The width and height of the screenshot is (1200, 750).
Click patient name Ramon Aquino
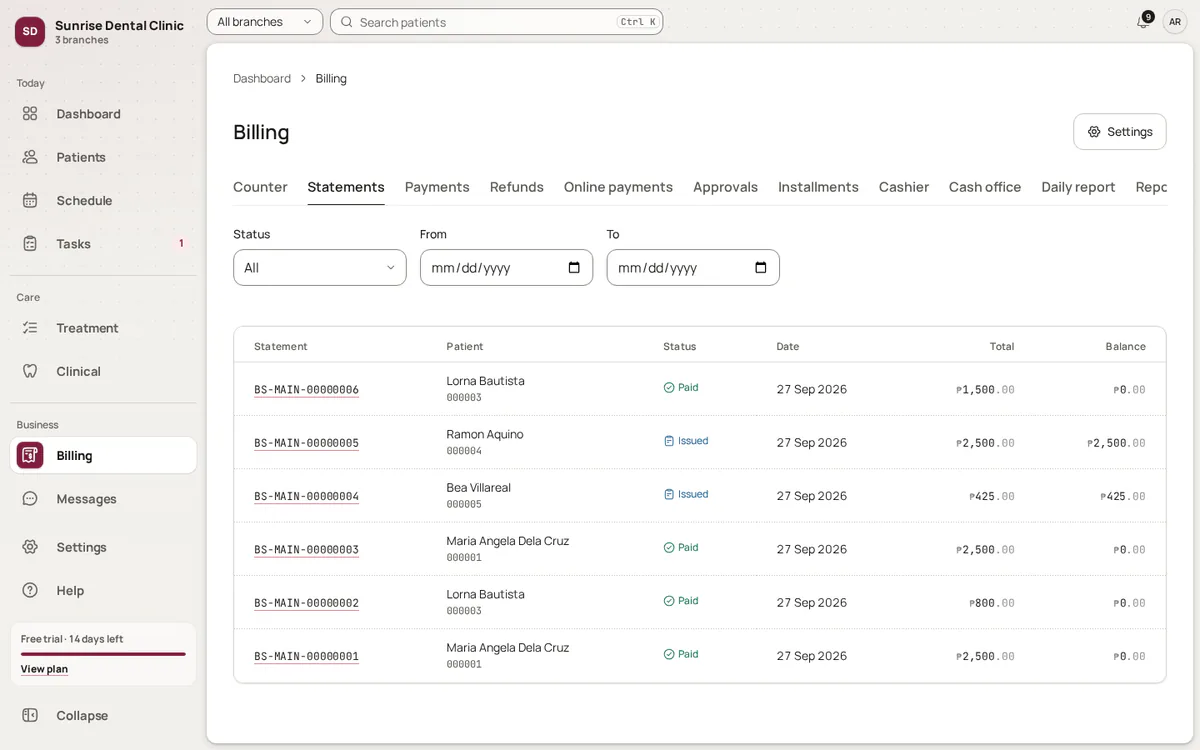(485, 434)
